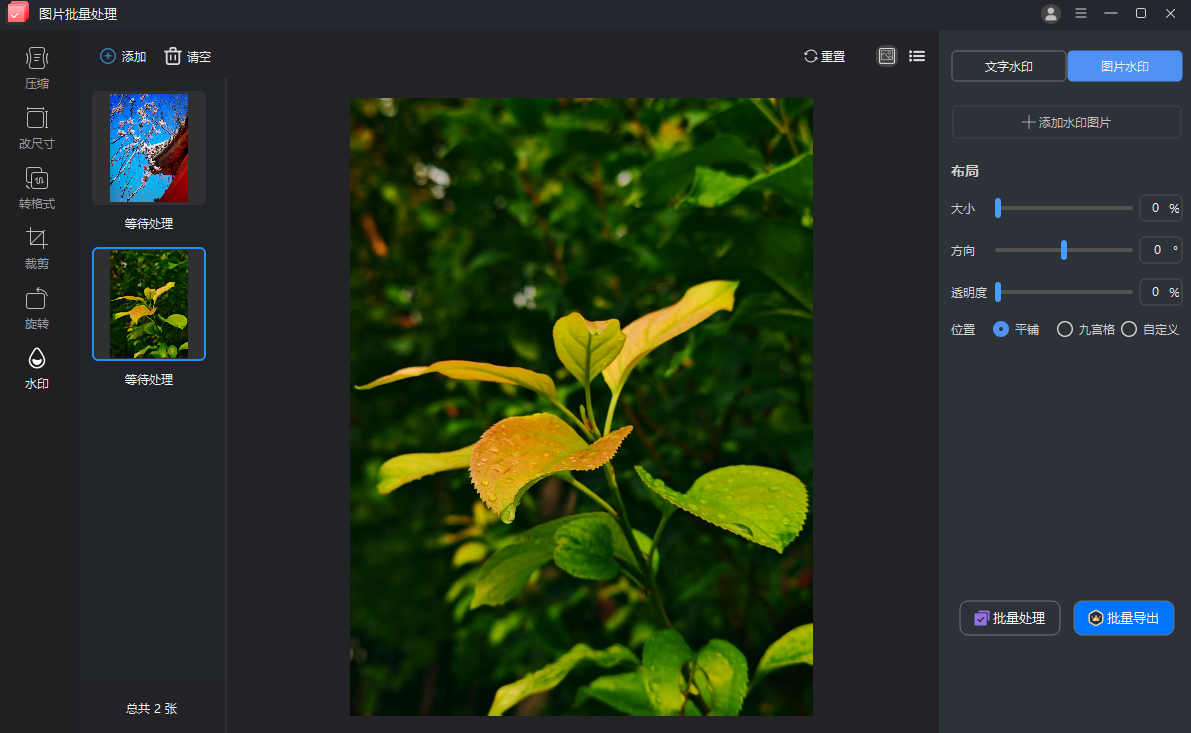Click the 批量导出 batch export button

1123,618
